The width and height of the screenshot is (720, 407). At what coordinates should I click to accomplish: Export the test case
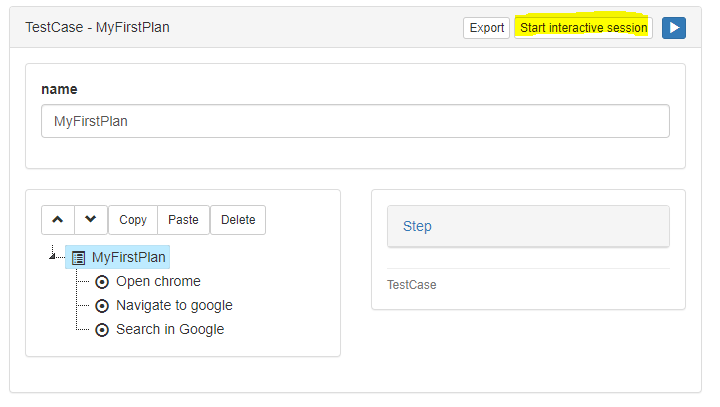[486, 28]
